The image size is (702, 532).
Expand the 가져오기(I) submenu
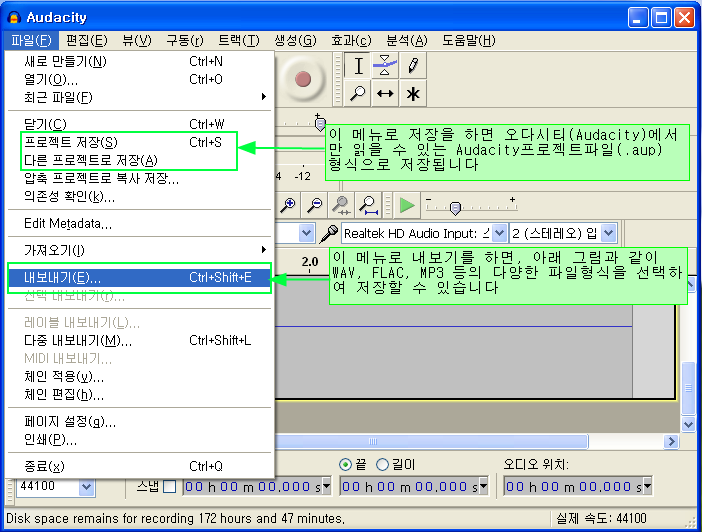pyautogui.click(x=140, y=250)
